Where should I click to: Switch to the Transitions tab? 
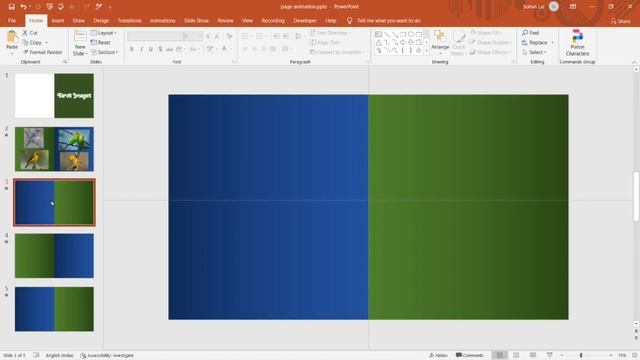[x=129, y=20]
